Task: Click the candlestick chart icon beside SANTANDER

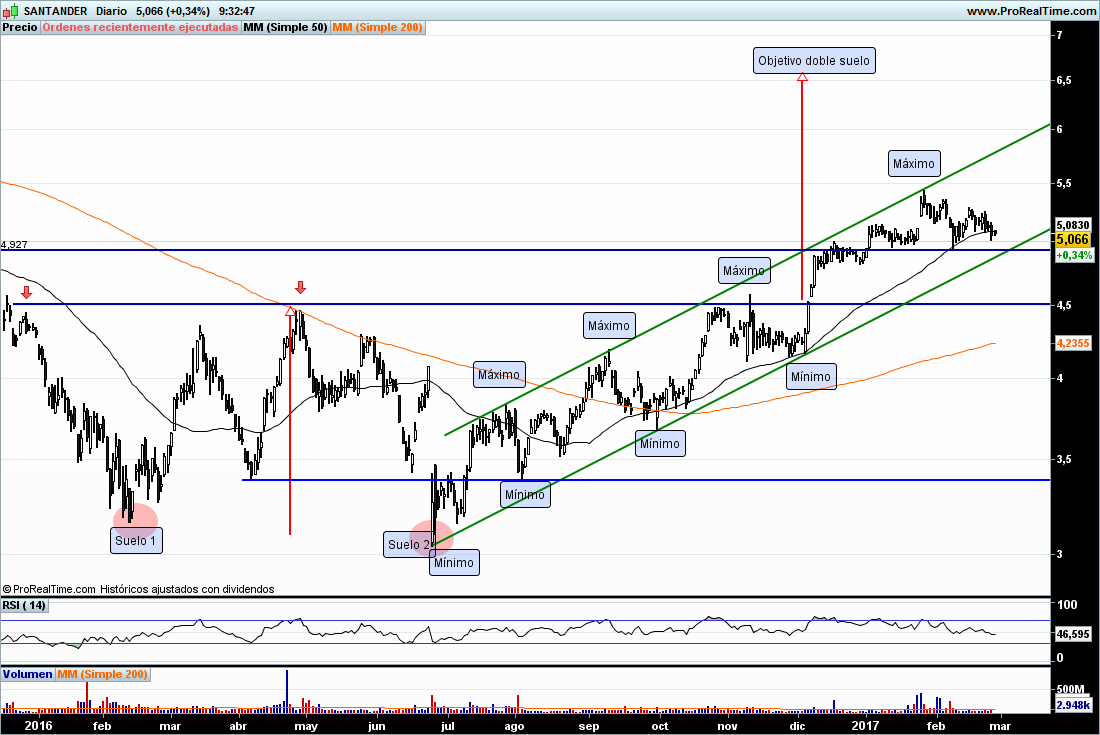Action: click(x=11, y=11)
